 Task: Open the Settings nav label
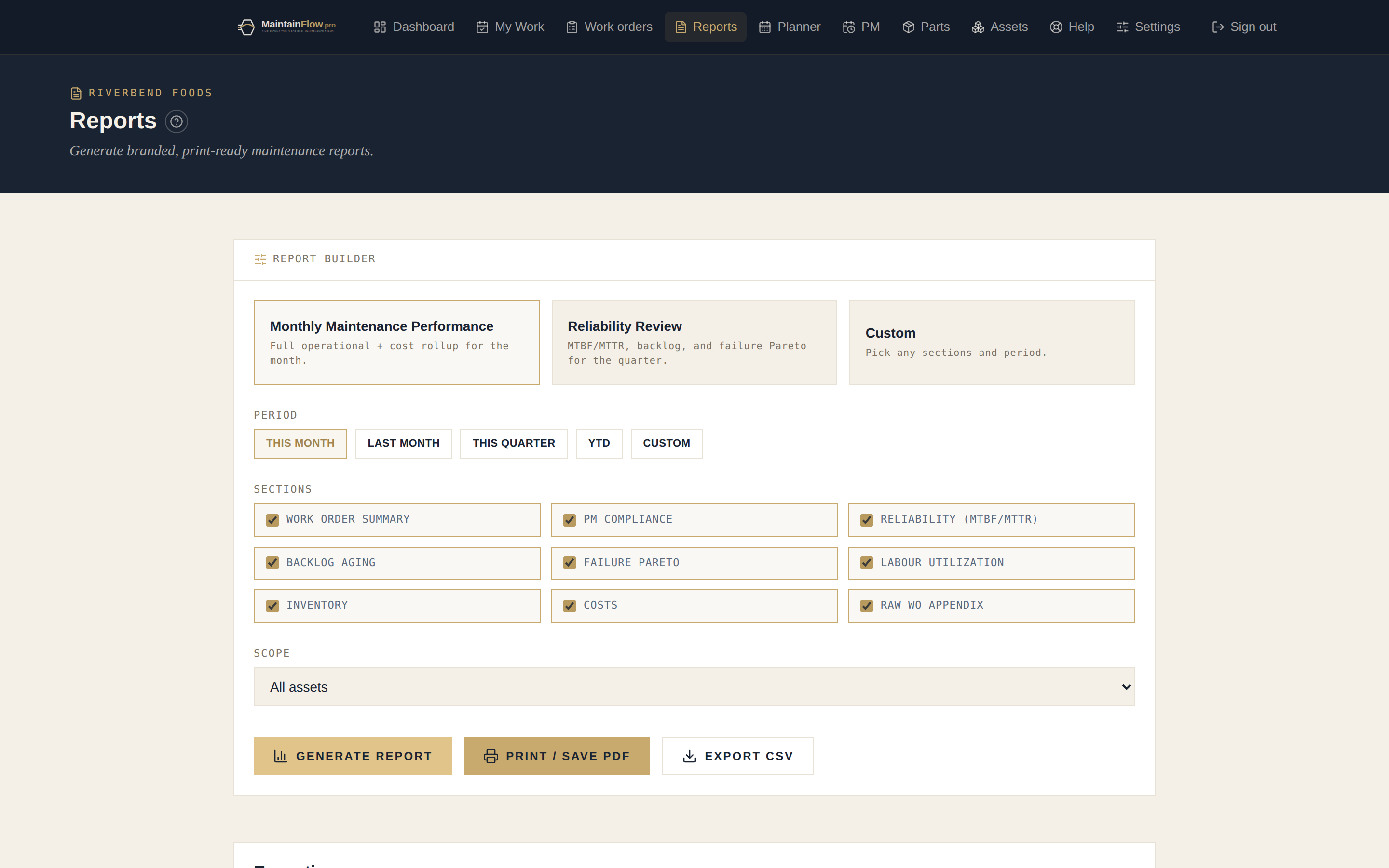click(1157, 27)
